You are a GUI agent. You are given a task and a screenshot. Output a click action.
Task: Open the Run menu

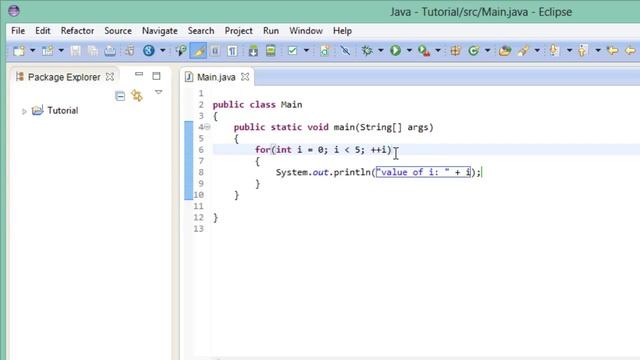[271, 31]
